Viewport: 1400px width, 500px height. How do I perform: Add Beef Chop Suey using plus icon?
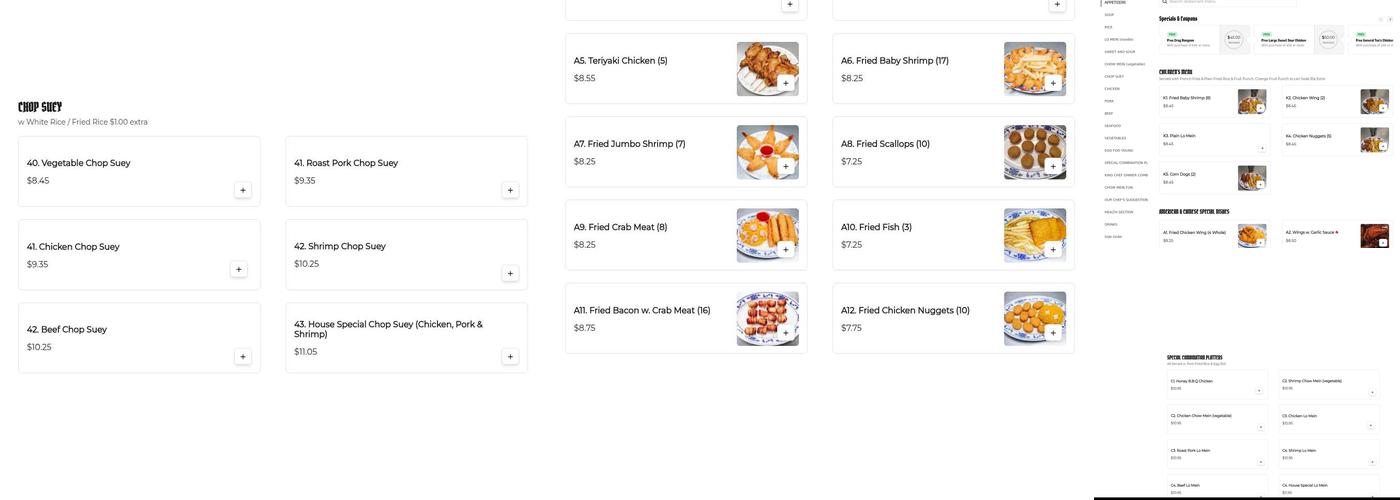(x=243, y=357)
